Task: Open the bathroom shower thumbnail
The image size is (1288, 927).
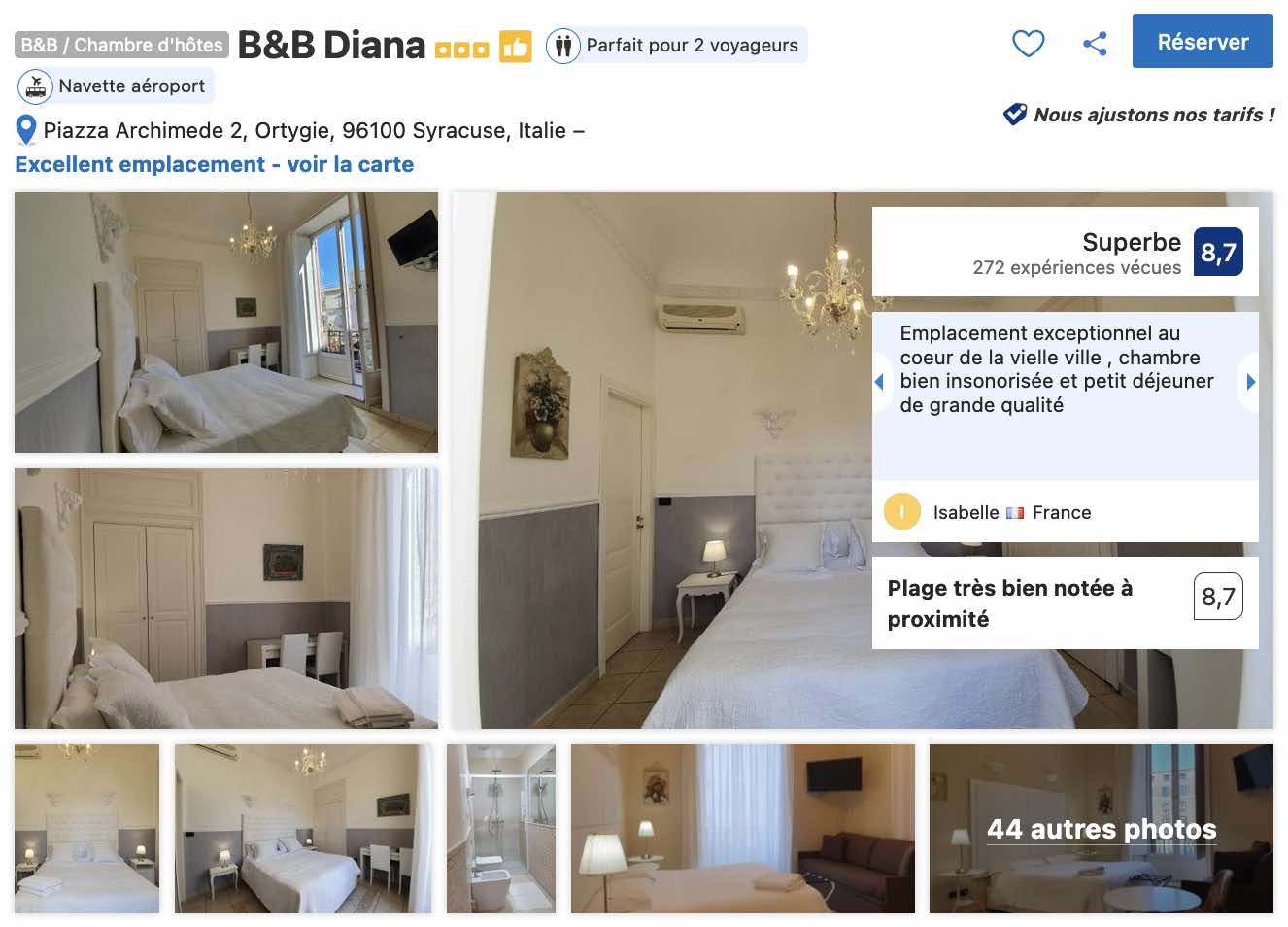Action: coord(501,829)
